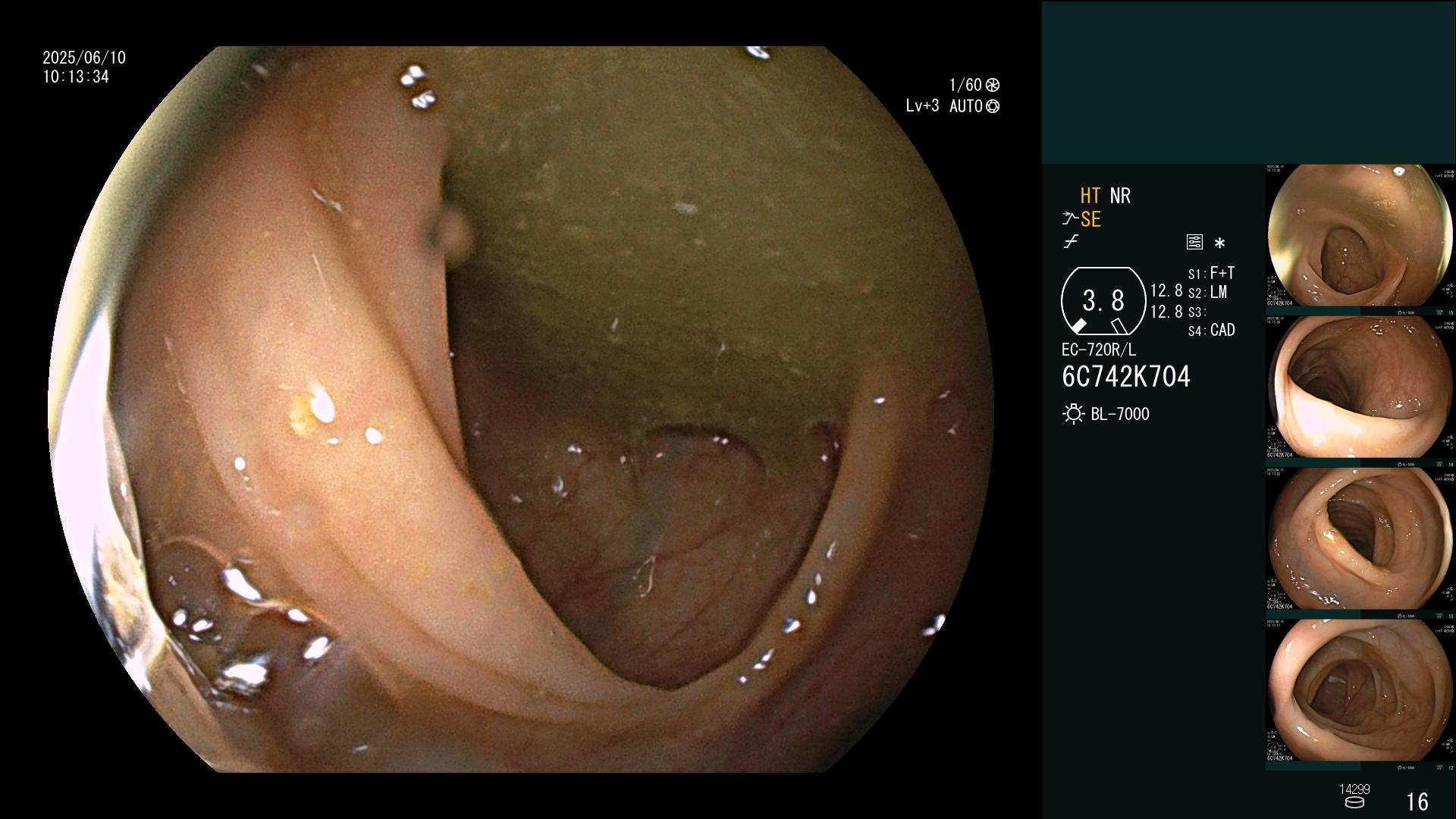Open the third captured thumbnail
Image resolution: width=1456 pixels, height=819 pixels.
point(1360,543)
